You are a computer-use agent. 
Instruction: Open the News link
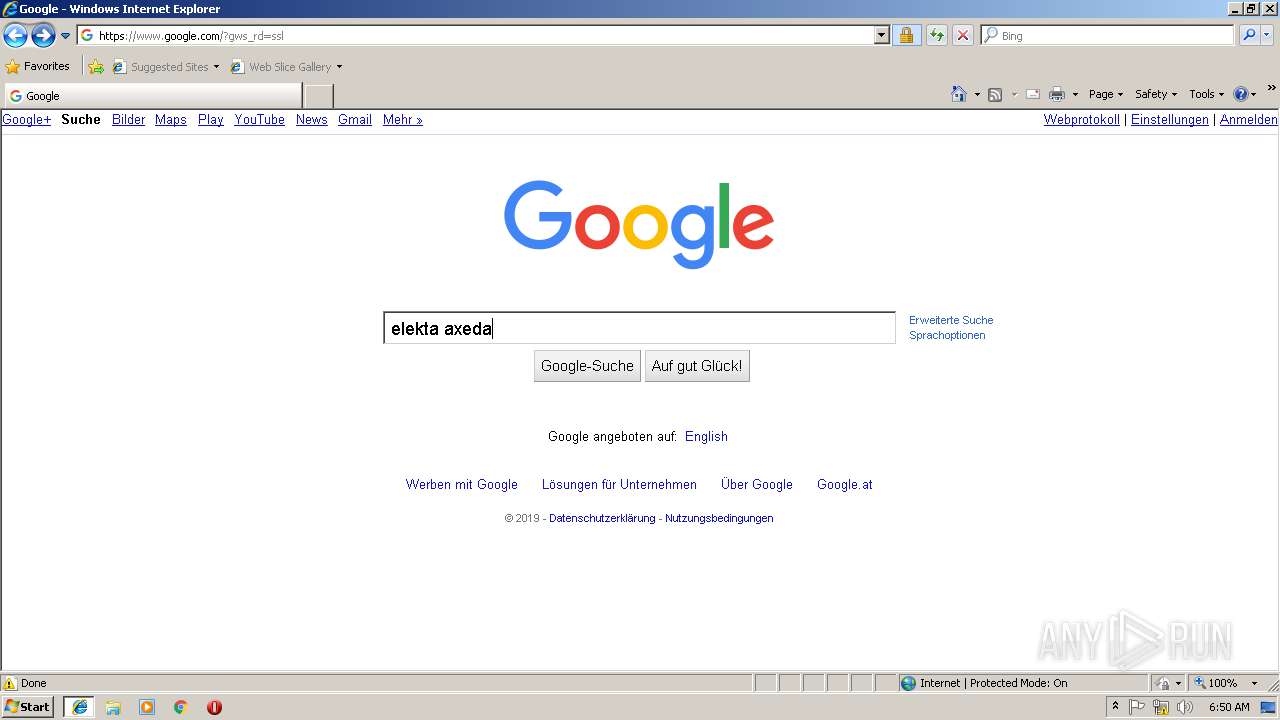pyautogui.click(x=311, y=119)
